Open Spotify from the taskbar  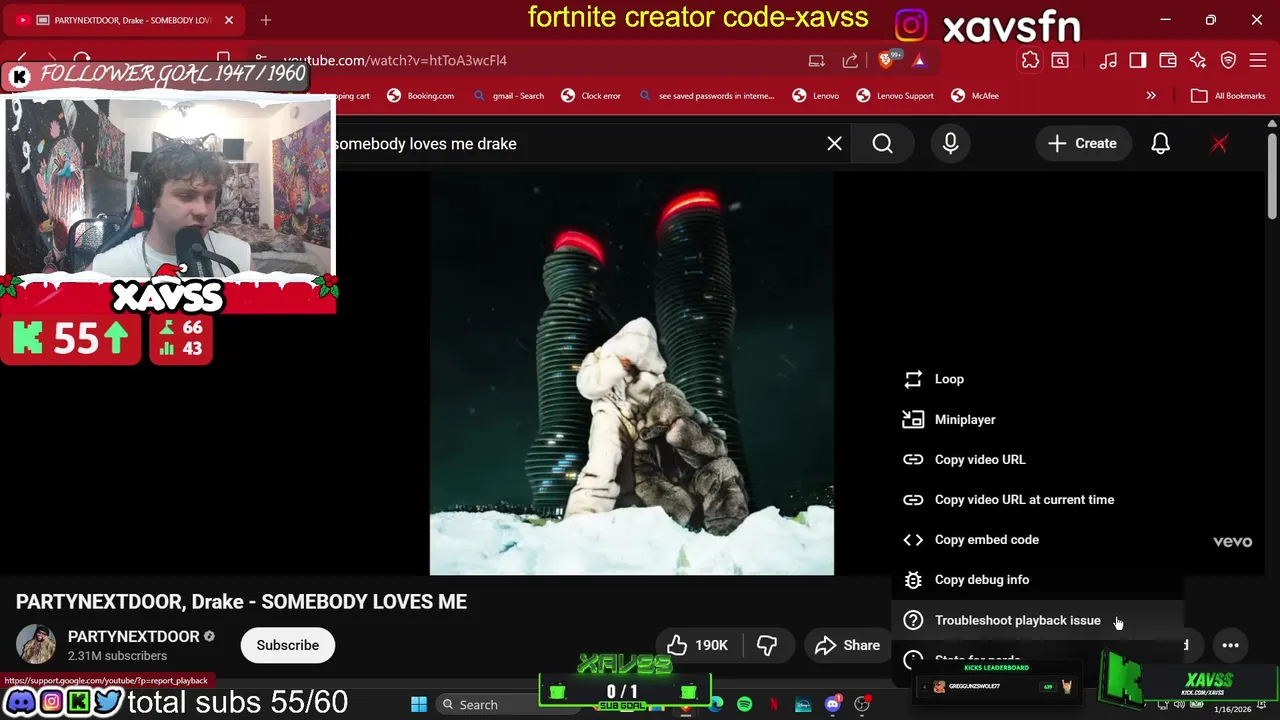point(745,705)
